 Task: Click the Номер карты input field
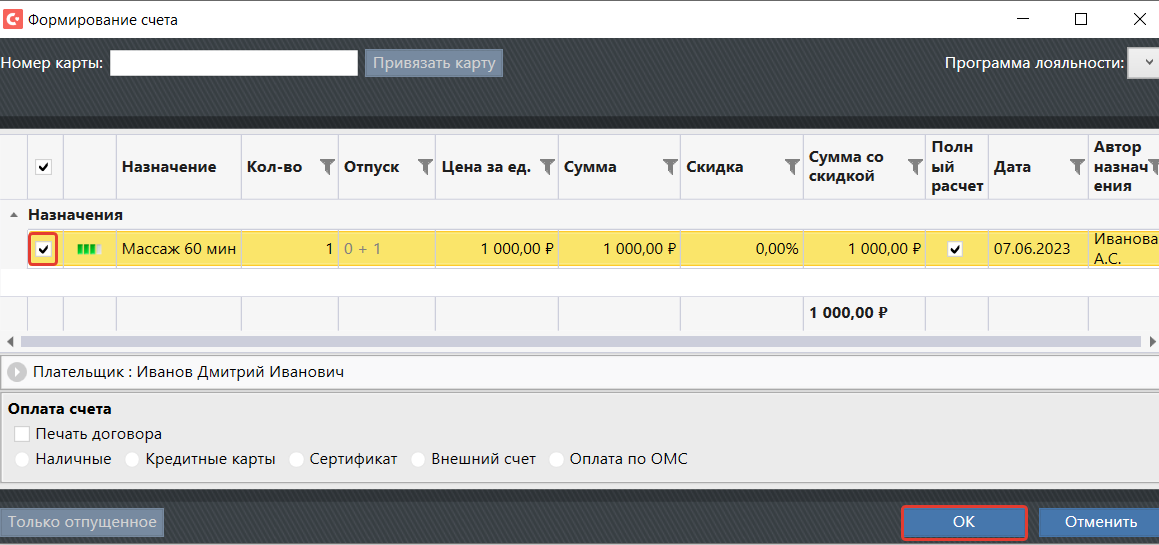[233, 63]
